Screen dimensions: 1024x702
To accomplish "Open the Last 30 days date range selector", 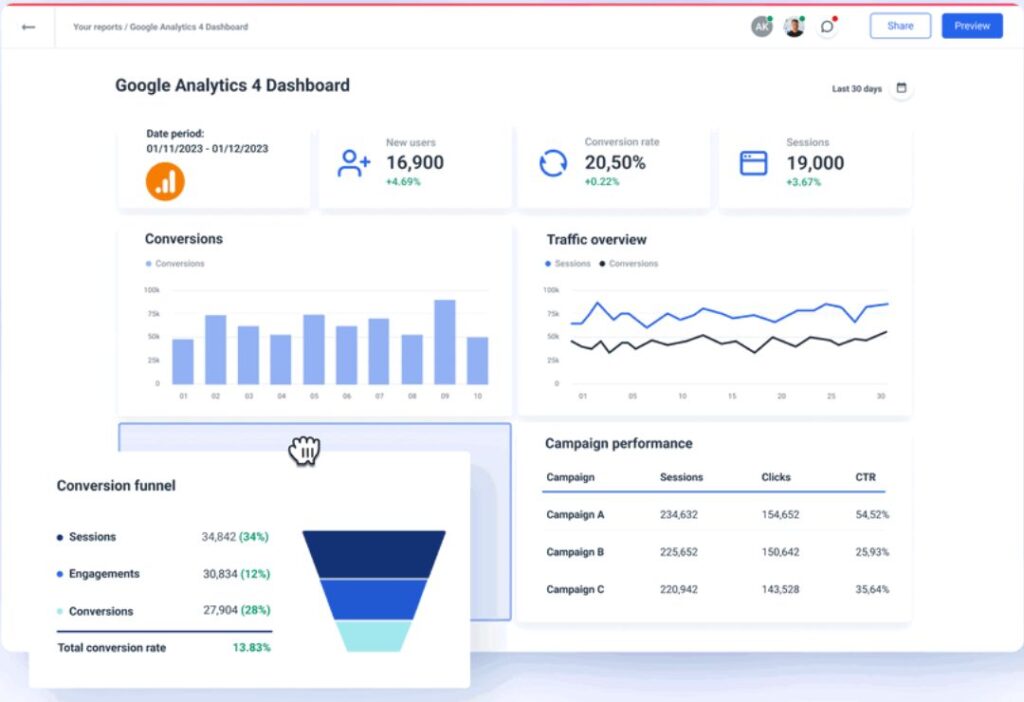I will tap(855, 88).
